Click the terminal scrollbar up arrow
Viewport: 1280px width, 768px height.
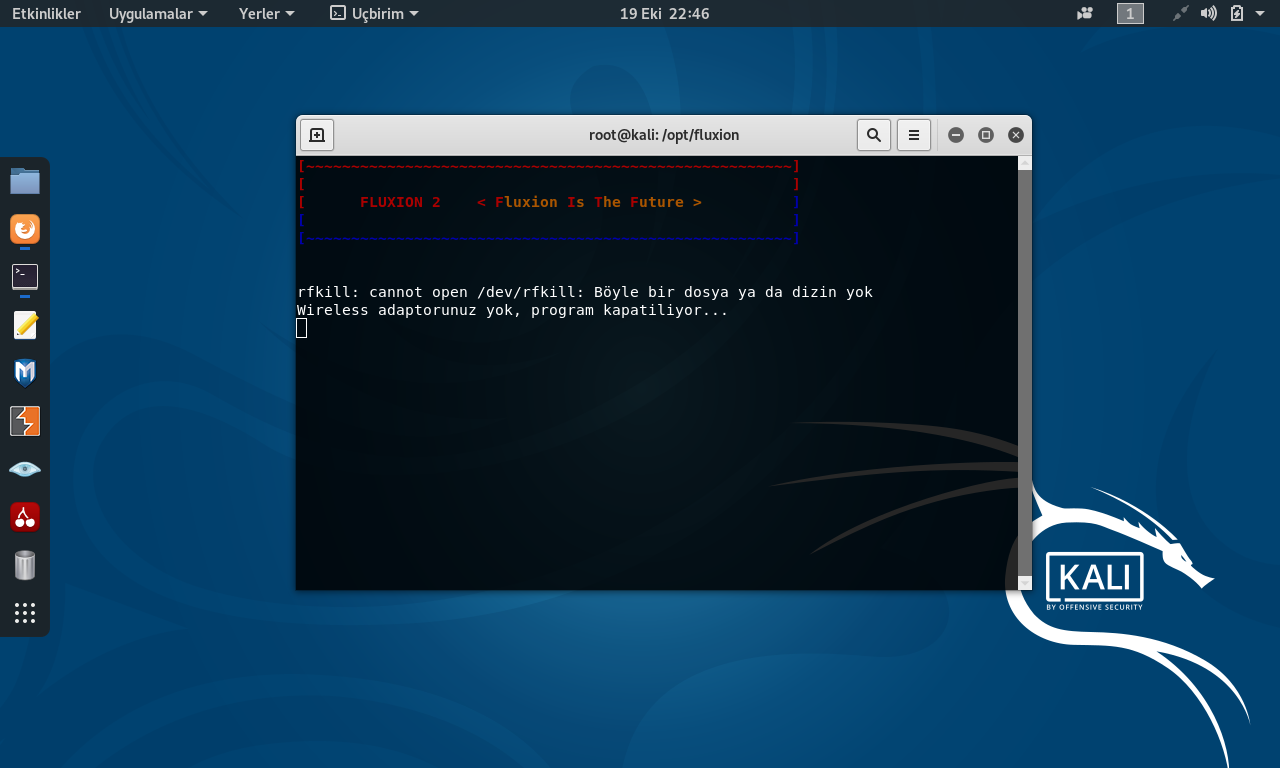(x=1025, y=163)
